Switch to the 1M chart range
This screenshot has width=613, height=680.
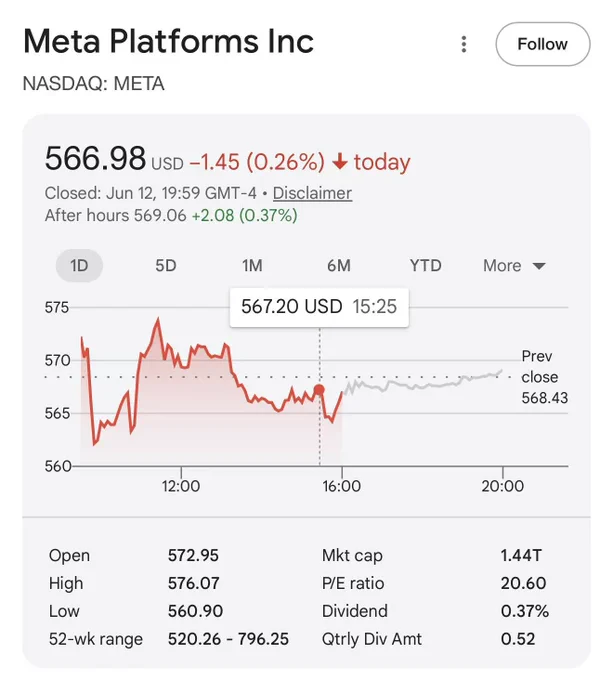coord(252,265)
